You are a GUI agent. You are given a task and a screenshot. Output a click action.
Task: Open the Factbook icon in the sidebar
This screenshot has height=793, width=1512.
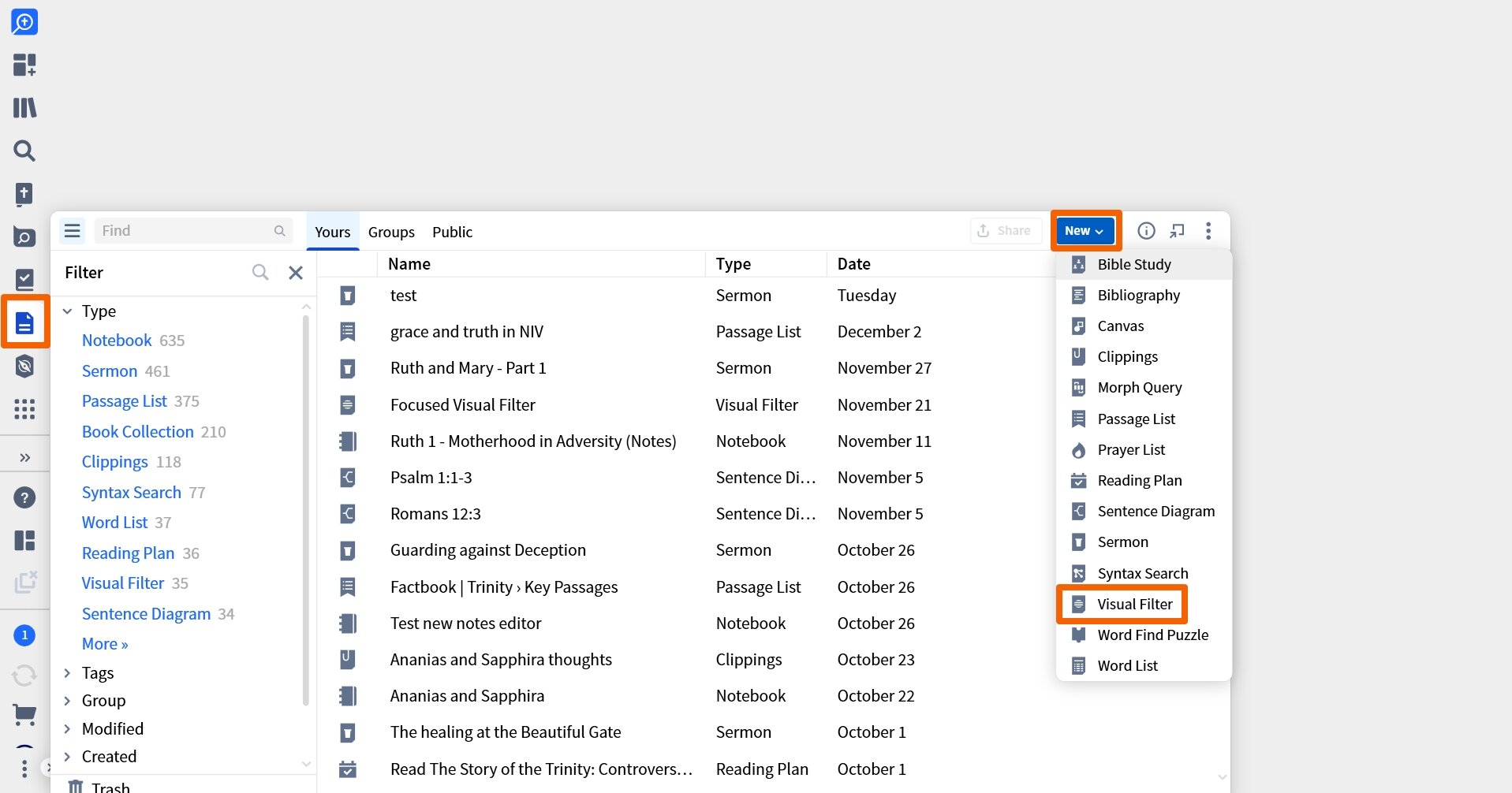[x=24, y=236]
